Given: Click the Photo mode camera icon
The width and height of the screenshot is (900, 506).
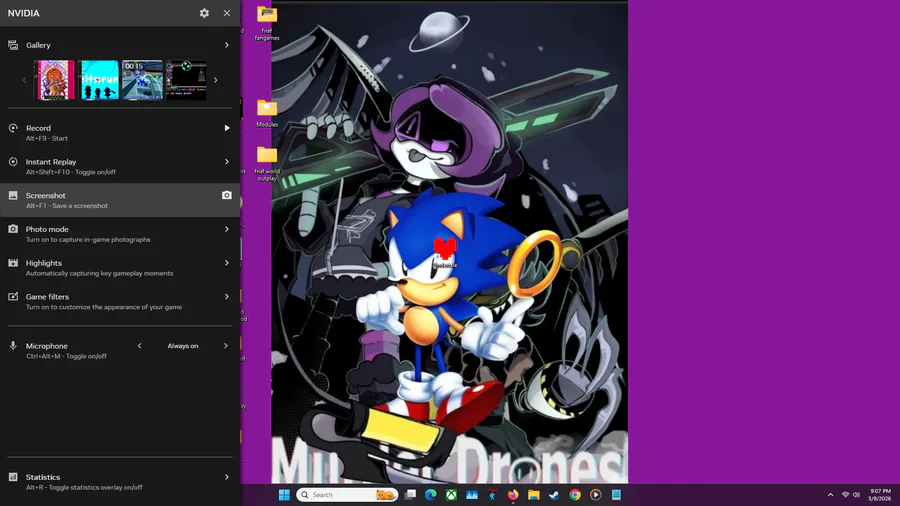Looking at the screenshot, I should click(13, 229).
